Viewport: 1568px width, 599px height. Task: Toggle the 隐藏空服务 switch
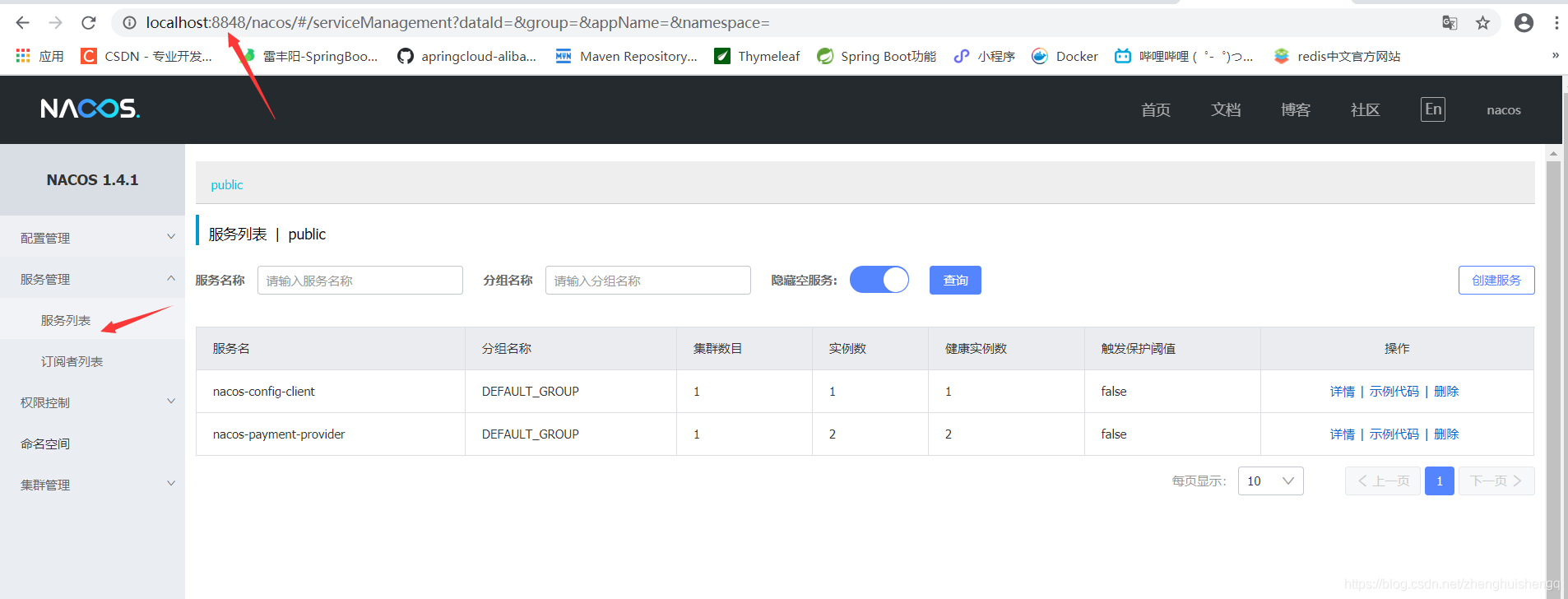click(879, 280)
